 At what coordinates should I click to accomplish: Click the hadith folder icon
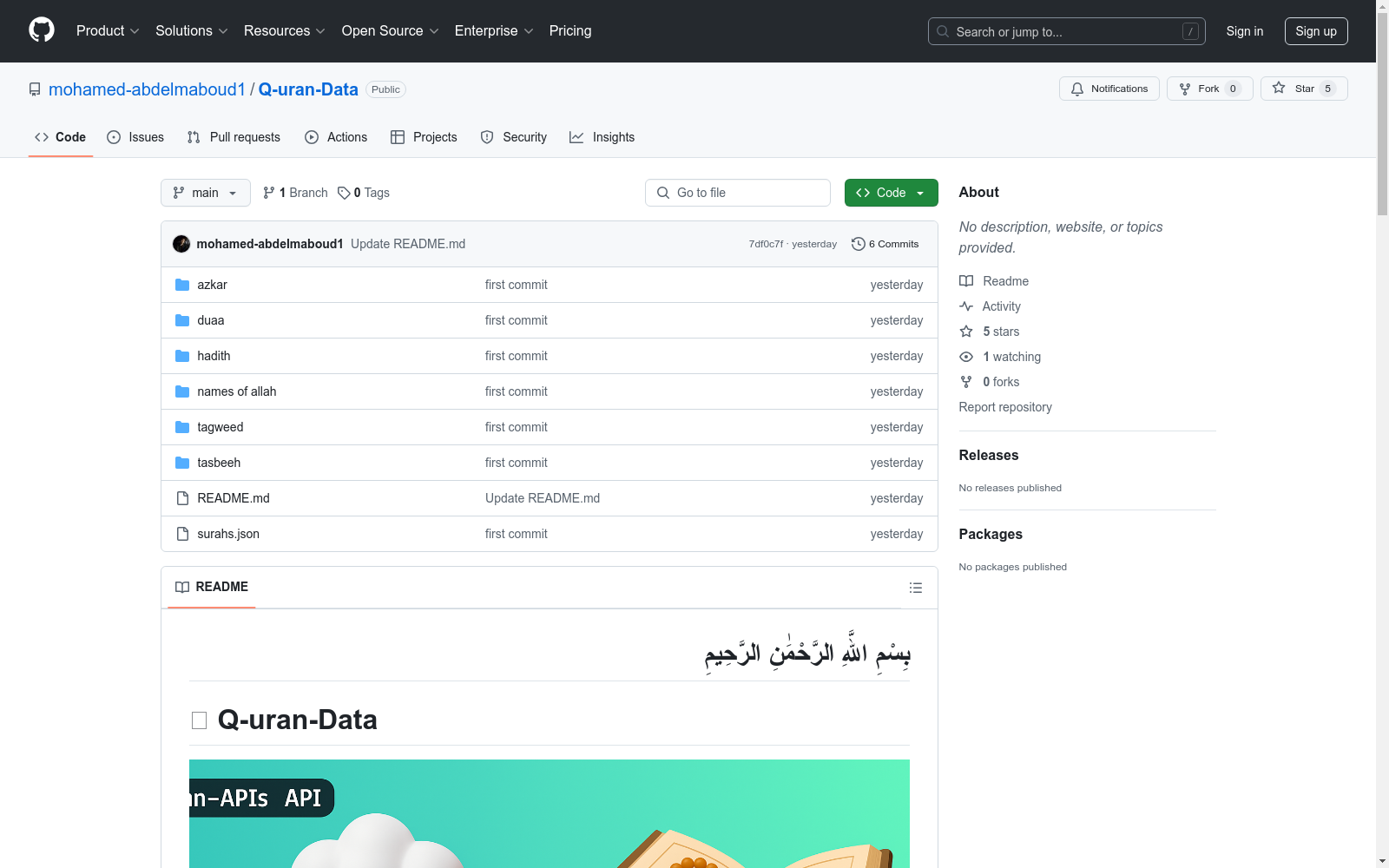pos(182,356)
